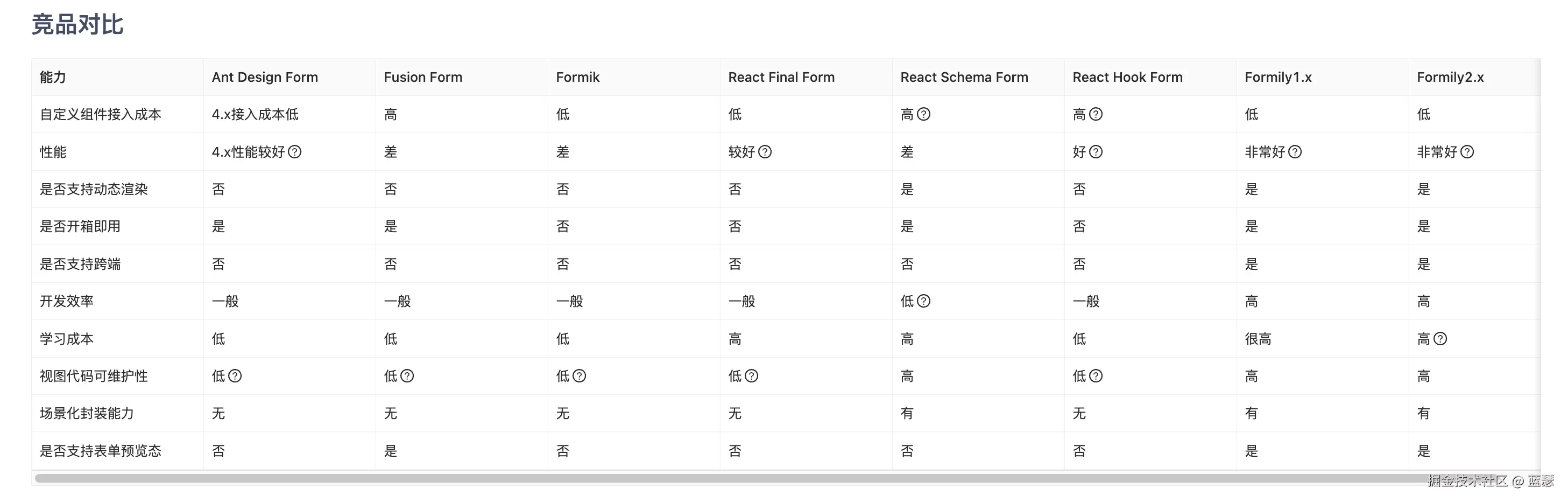Click help icon in Formik 视图代码可维护性 cell
Viewport: 1568px width, 502px height.
580,376
